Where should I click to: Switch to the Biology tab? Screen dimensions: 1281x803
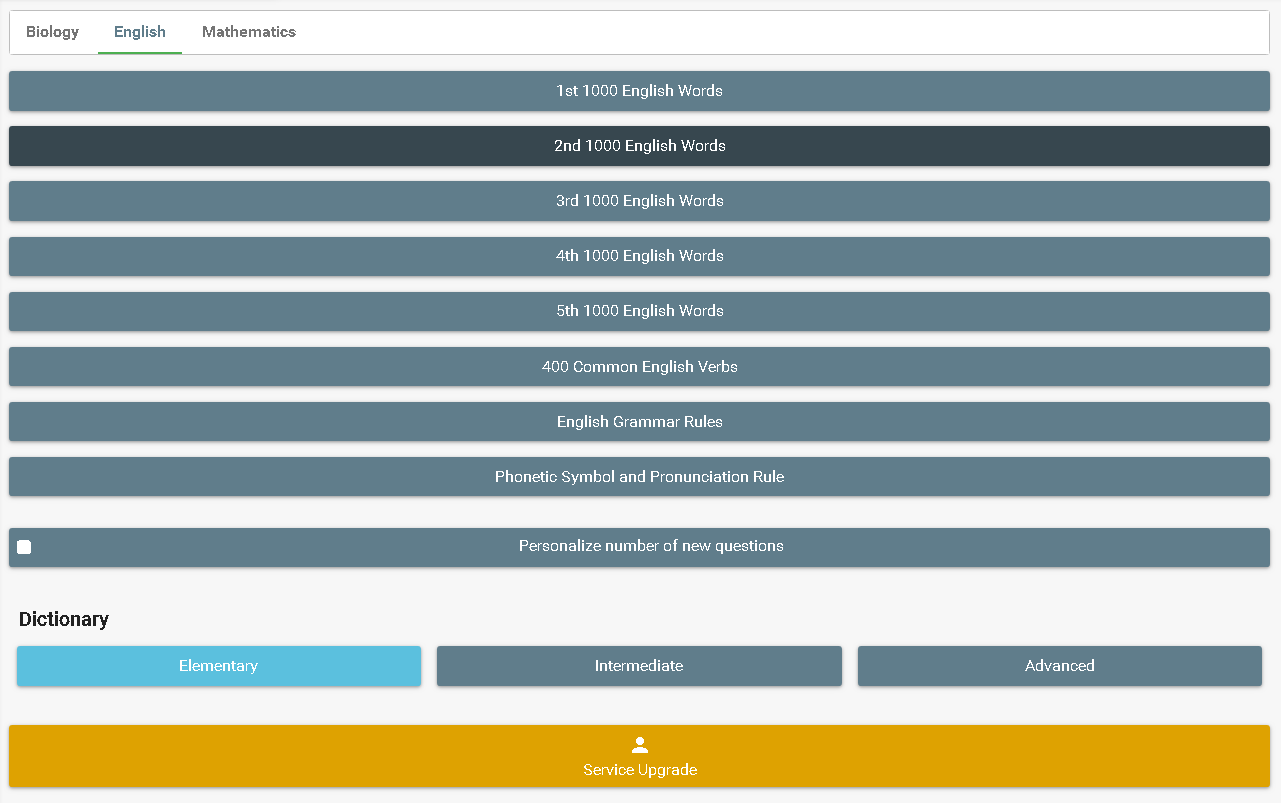coord(52,32)
